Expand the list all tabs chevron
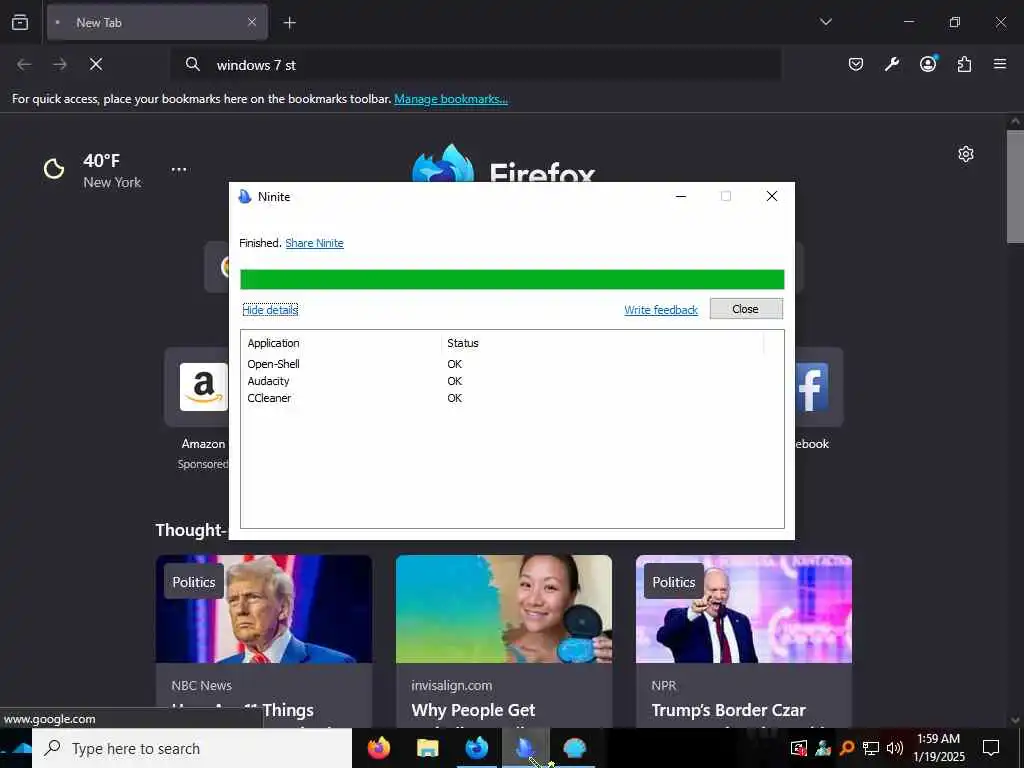 tap(825, 22)
